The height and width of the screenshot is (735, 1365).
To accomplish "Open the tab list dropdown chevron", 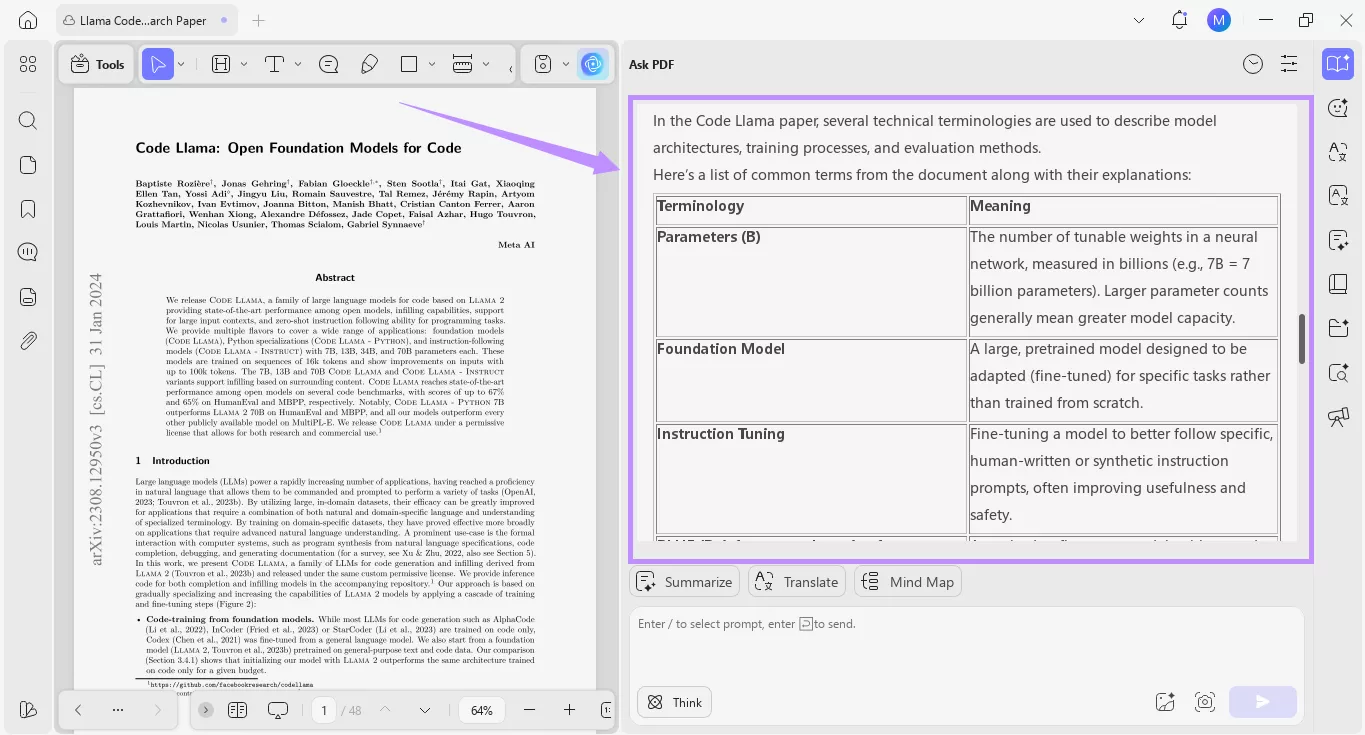I will 1139,20.
